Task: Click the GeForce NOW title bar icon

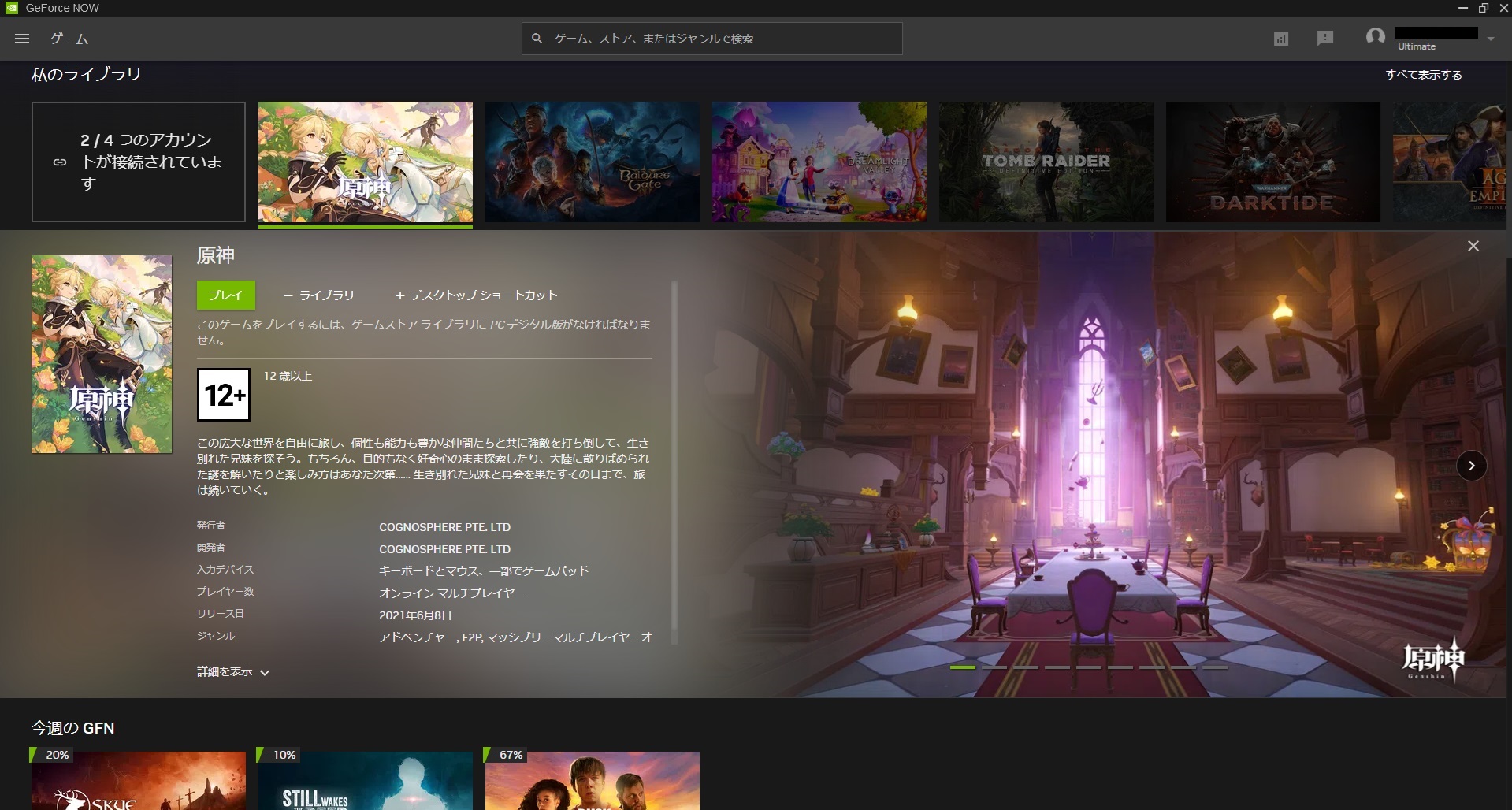Action: click(11, 8)
